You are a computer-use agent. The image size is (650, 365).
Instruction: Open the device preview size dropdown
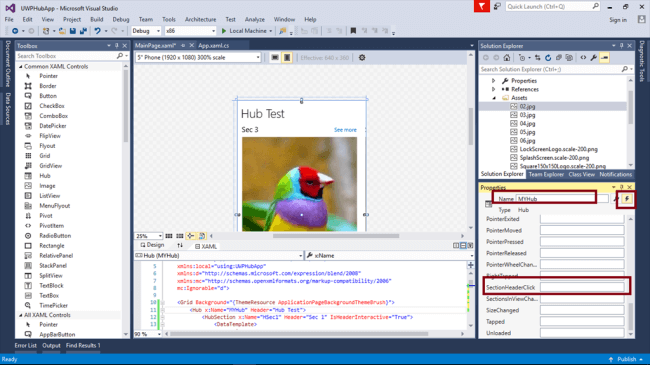point(198,58)
